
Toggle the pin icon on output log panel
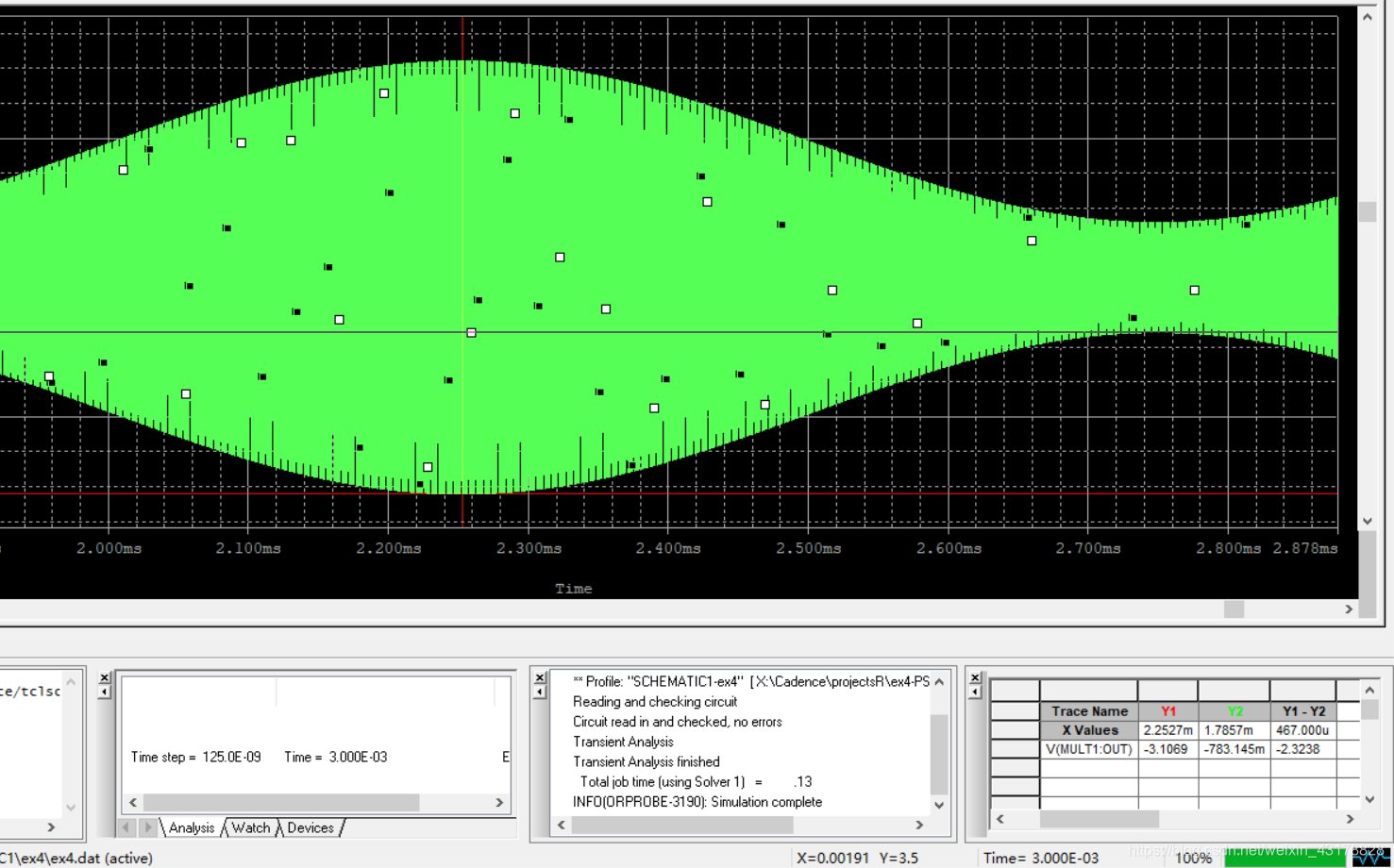coord(540,692)
